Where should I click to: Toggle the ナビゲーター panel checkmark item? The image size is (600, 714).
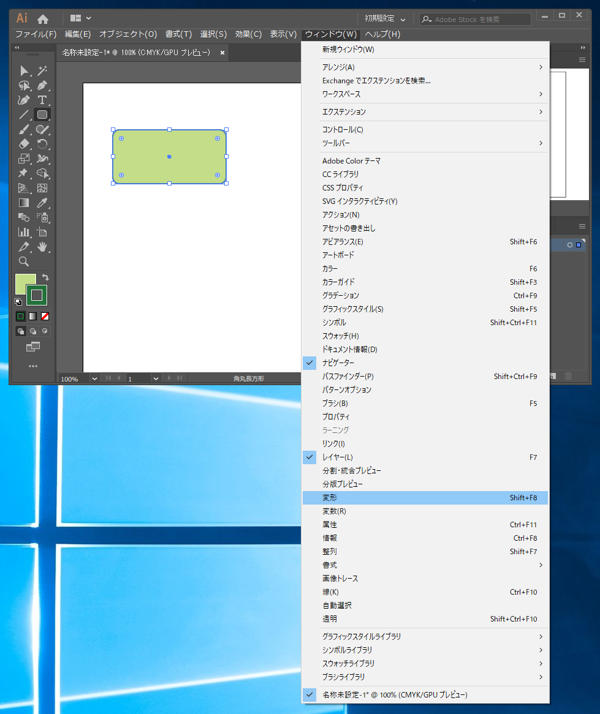point(425,363)
